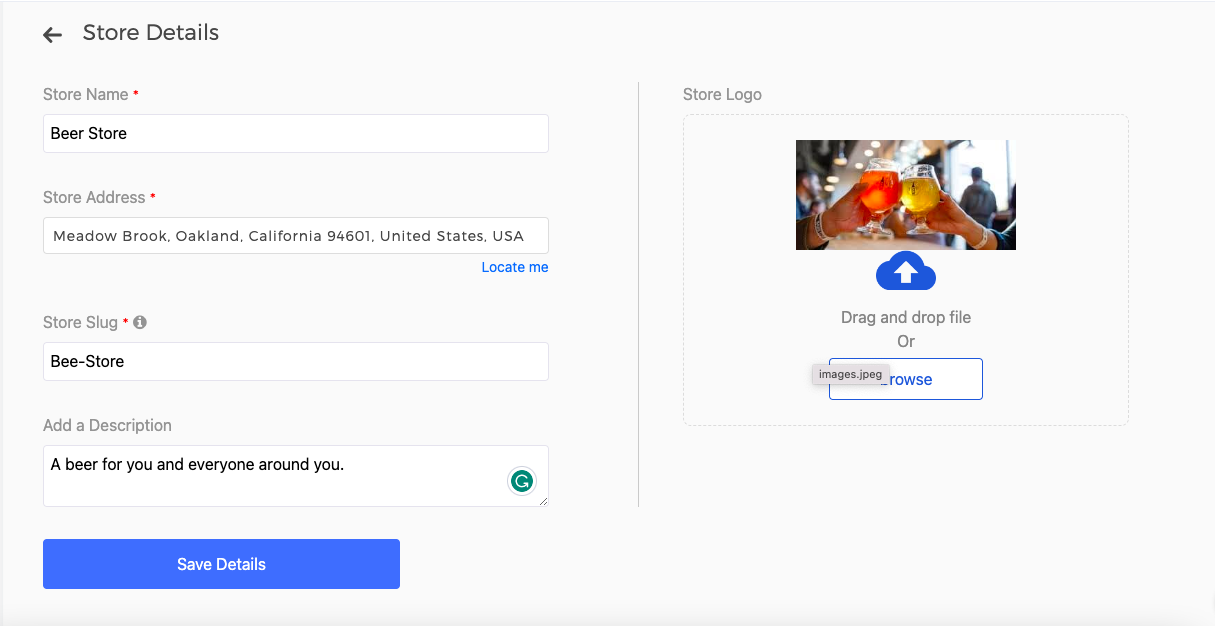Click the Grammarly icon in description
1215x626 pixels.
coord(521,481)
